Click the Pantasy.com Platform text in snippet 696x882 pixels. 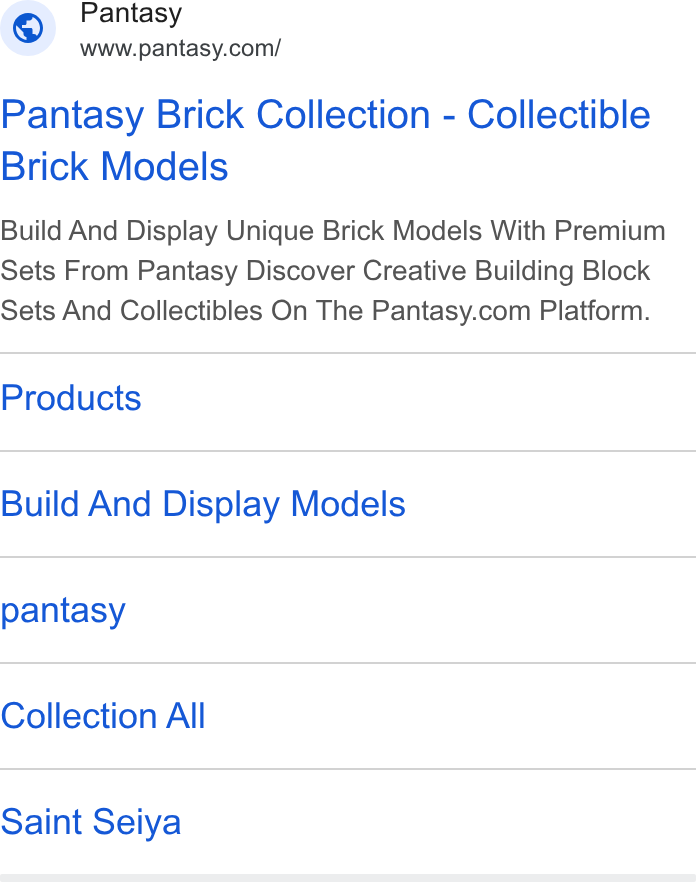(x=511, y=310)
